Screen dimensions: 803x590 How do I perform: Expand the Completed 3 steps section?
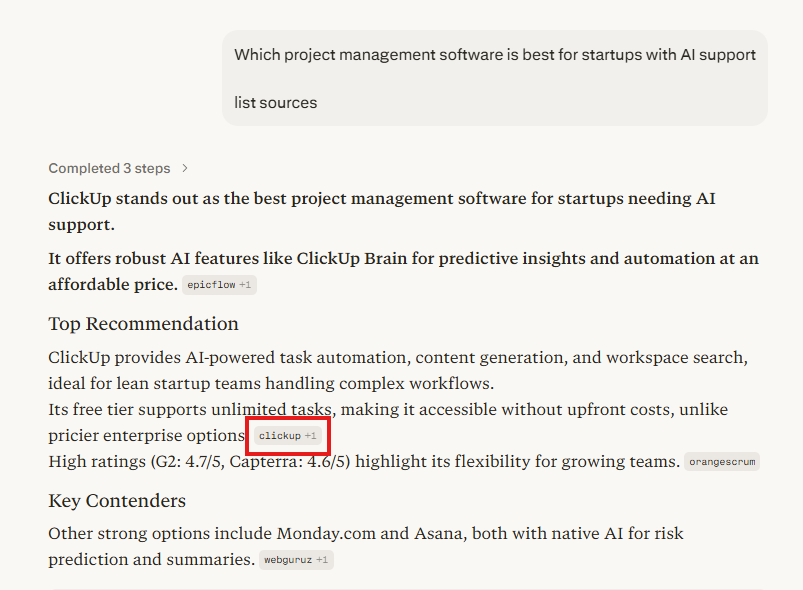[x=109, y=168]
